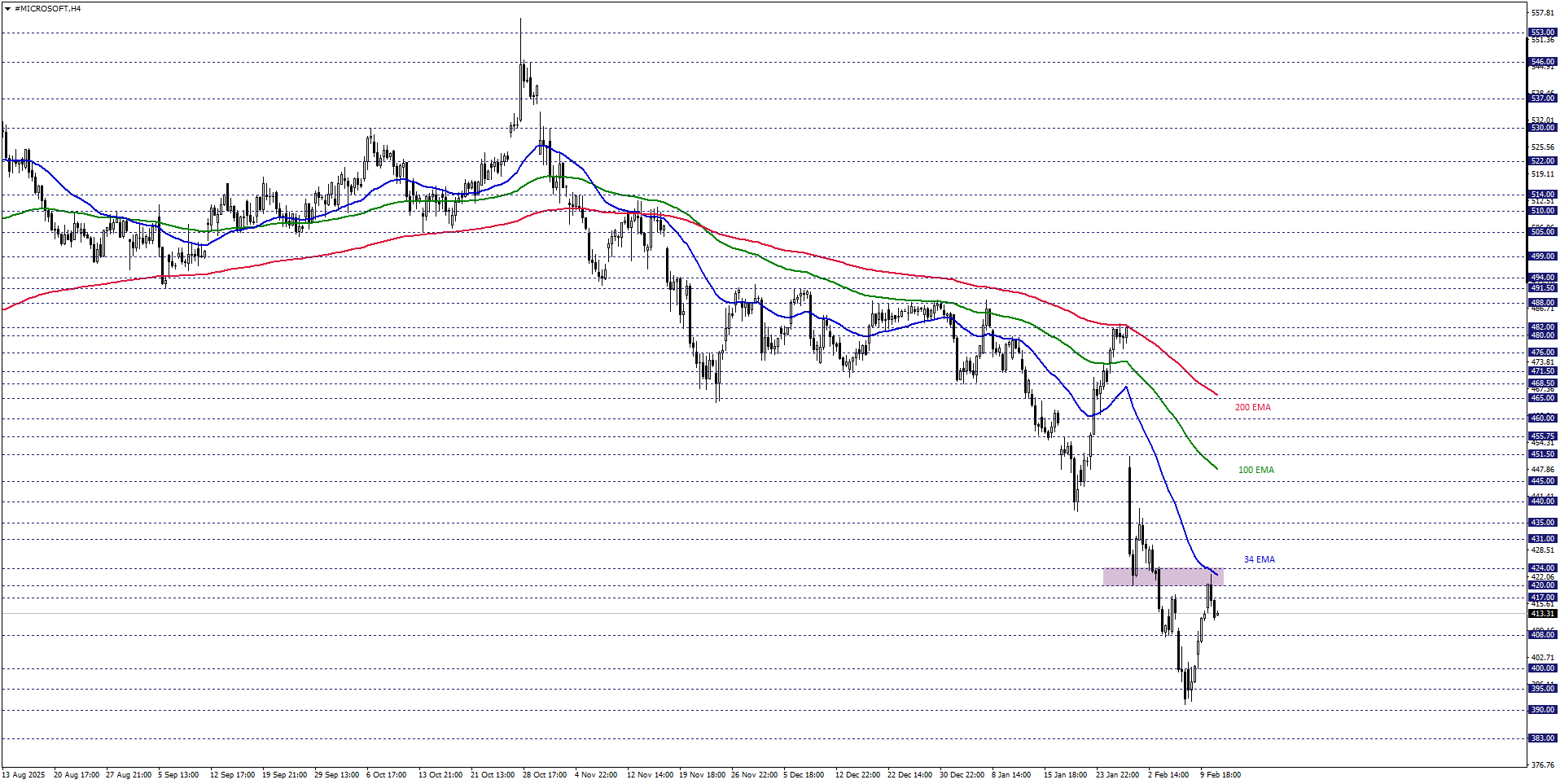1560x784 pixels.
Task: Click the 28 Oct 17:00 time axis label
Action: [545, 775]
